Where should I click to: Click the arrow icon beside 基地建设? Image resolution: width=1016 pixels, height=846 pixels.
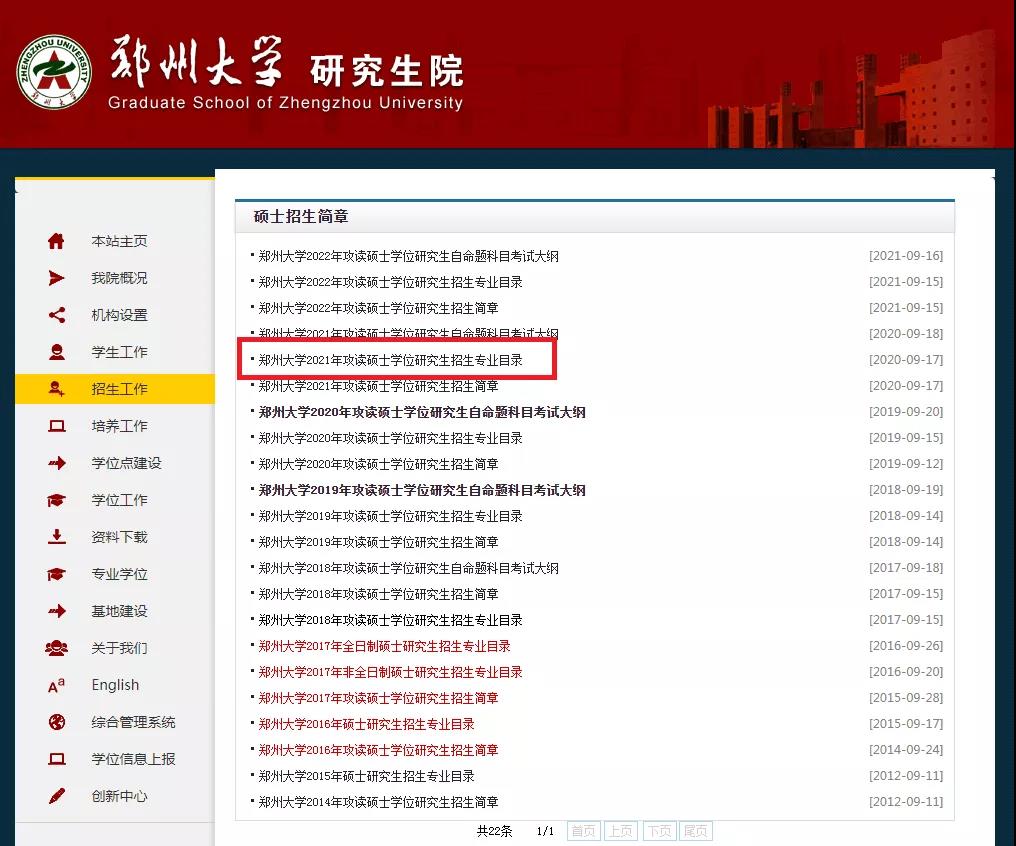pyautogui.click(x=56, y=611)
